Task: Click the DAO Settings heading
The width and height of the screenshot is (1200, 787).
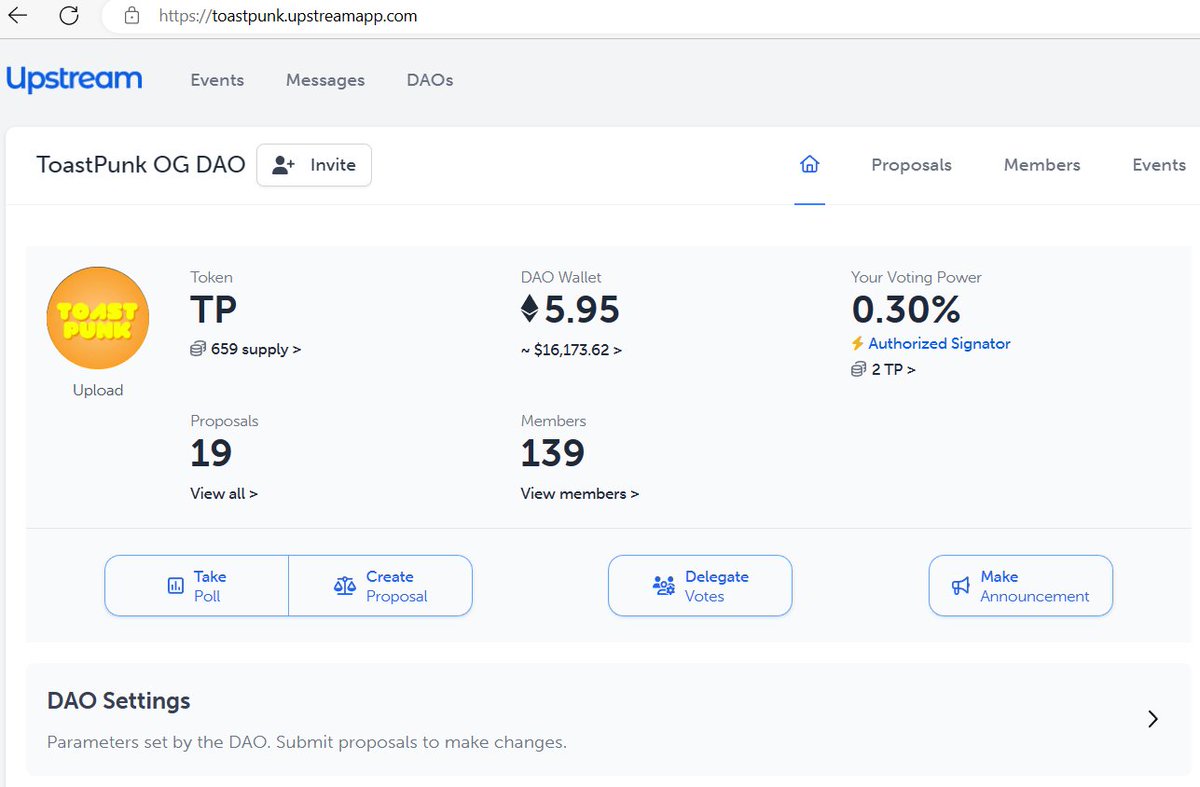Action: (119, 701)
